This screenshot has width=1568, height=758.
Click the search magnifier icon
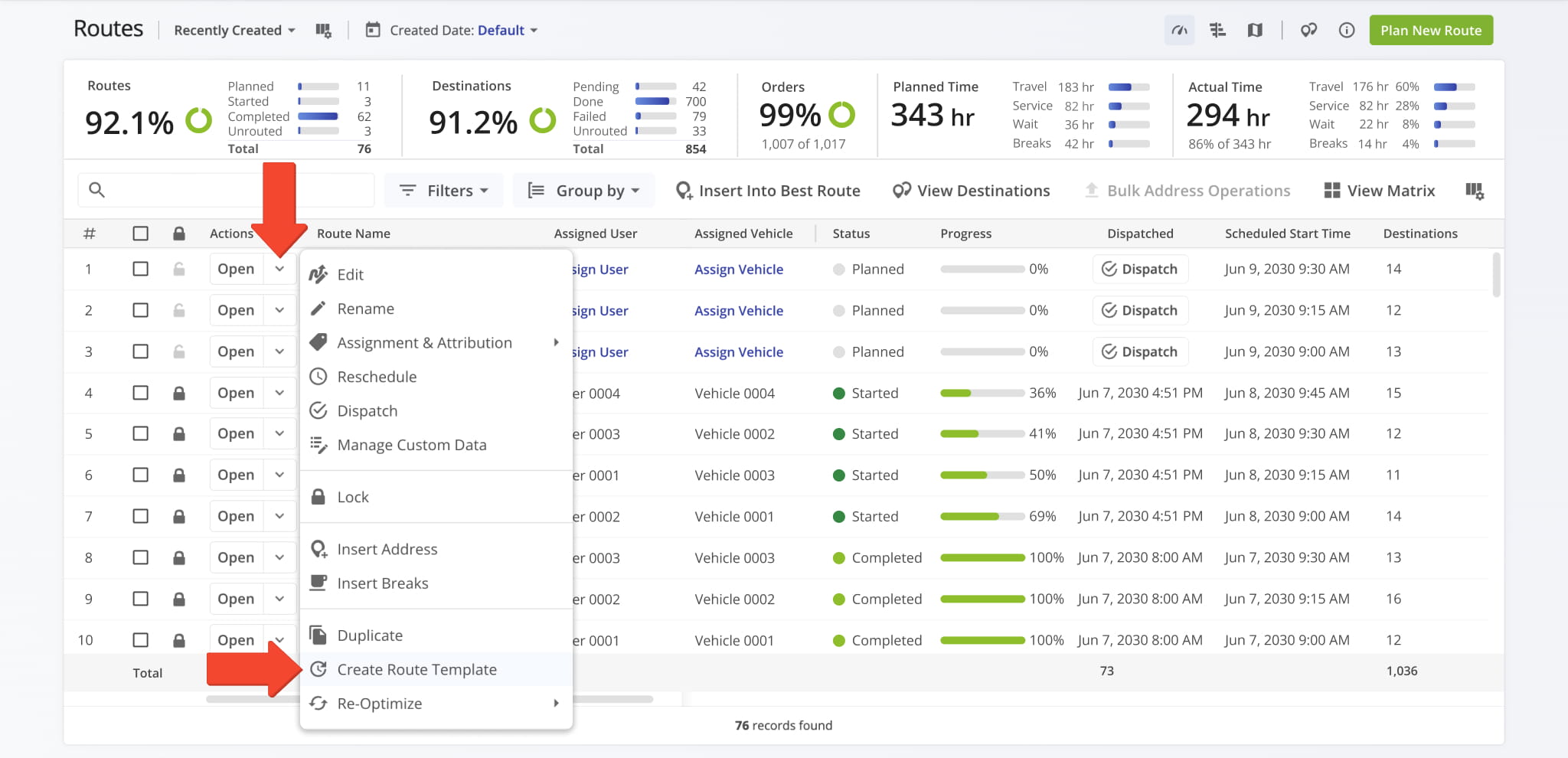point(96,190)
